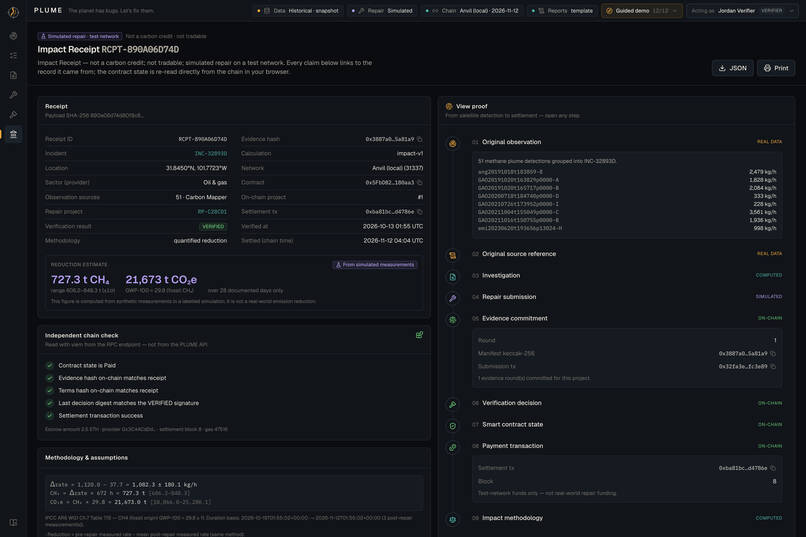Open the document icon in sidebar

pos(13,75)
